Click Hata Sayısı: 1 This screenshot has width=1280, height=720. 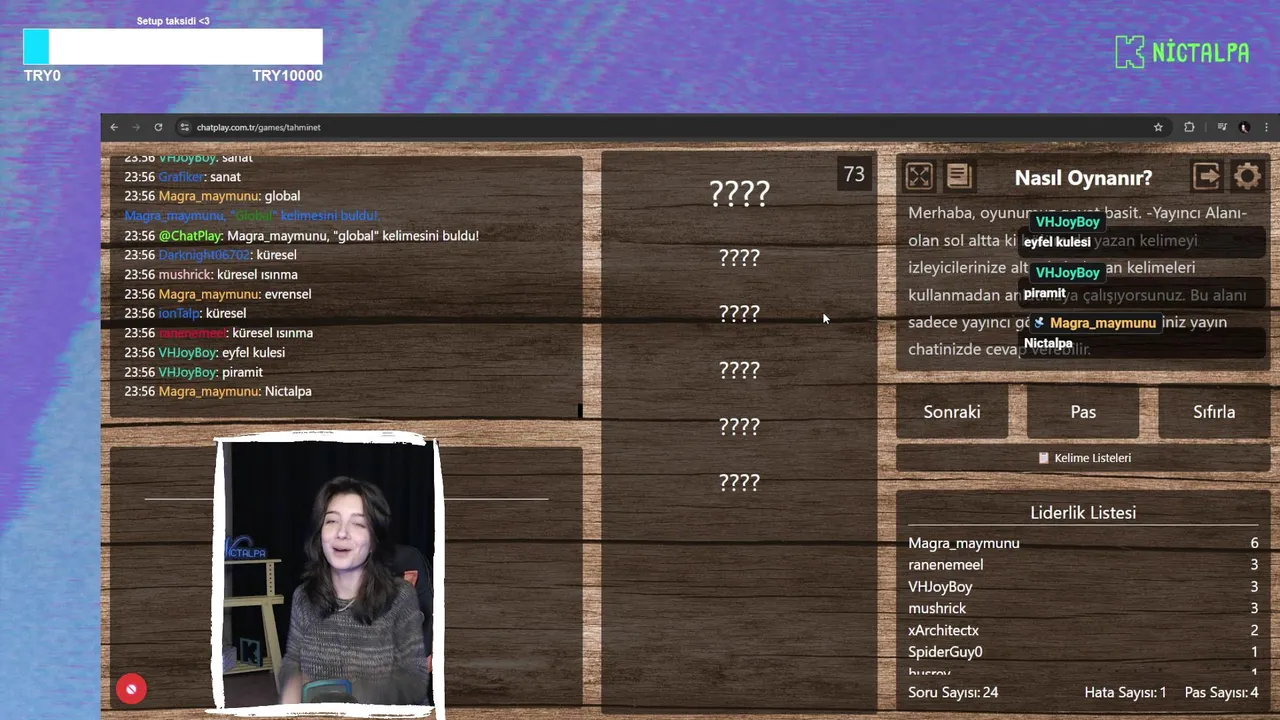coord(1125,692)
